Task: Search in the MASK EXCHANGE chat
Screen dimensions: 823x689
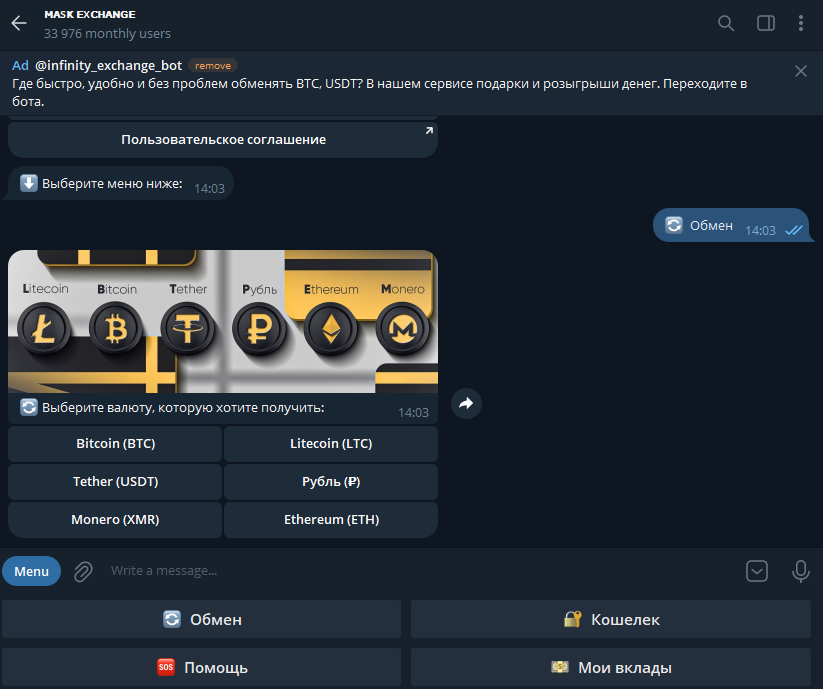Action: pyautogui.click(x=725, y=23)
